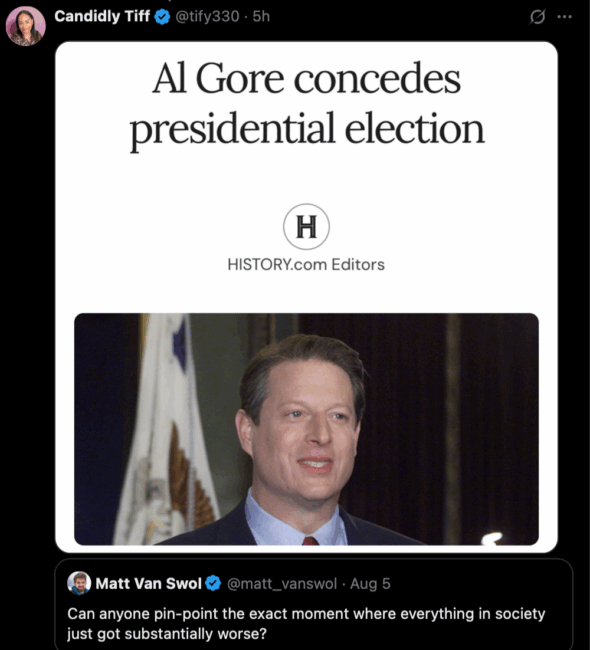Click the Al Gore photograph
This screenshot has height=650, width=590.
[x=306, y=429]
